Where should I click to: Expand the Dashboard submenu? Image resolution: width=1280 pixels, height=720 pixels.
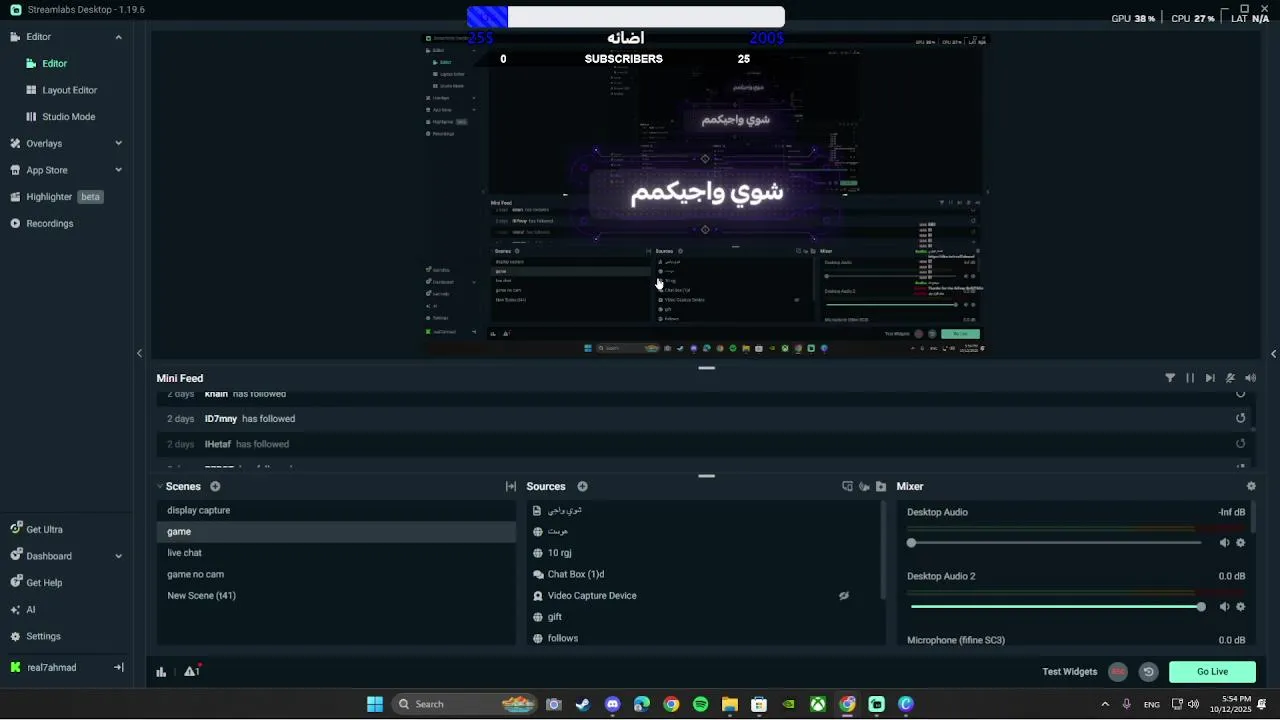[118, 556]
